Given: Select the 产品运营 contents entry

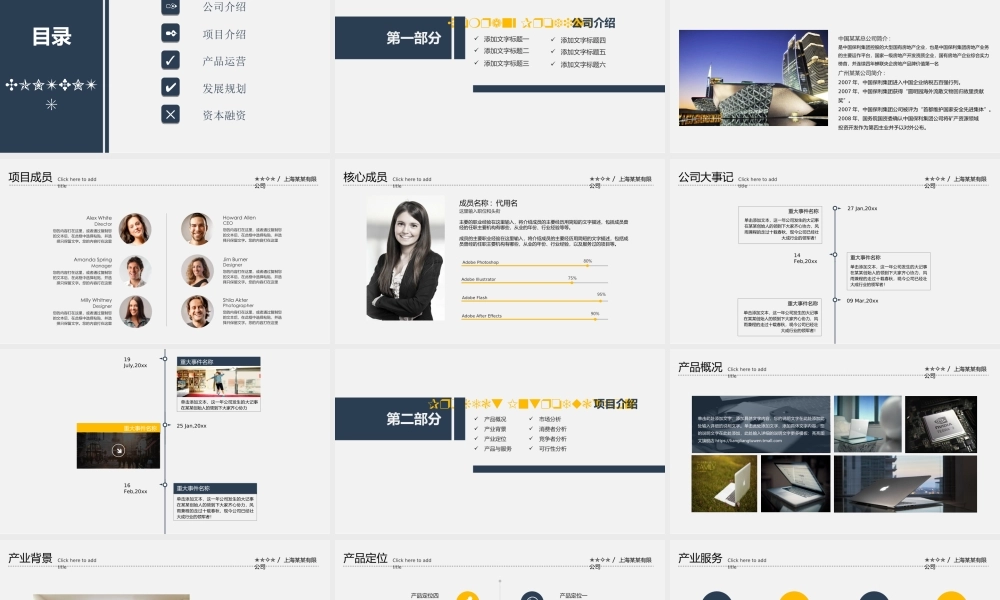Looking at the screenshot, I should click(224, 61).
